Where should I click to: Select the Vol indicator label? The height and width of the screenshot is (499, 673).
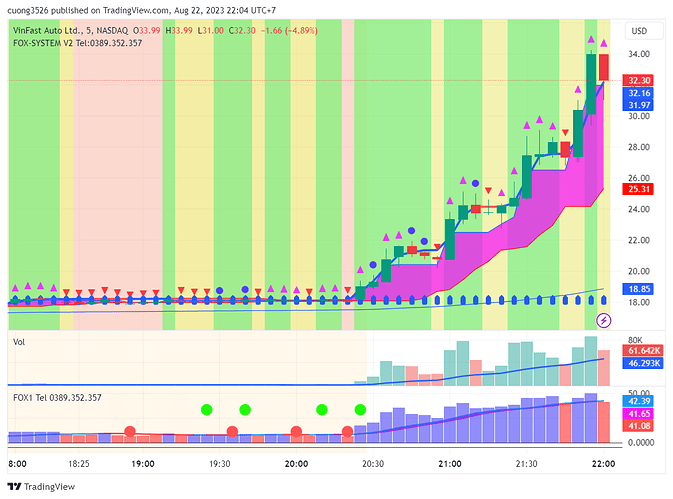click(19, 342)
